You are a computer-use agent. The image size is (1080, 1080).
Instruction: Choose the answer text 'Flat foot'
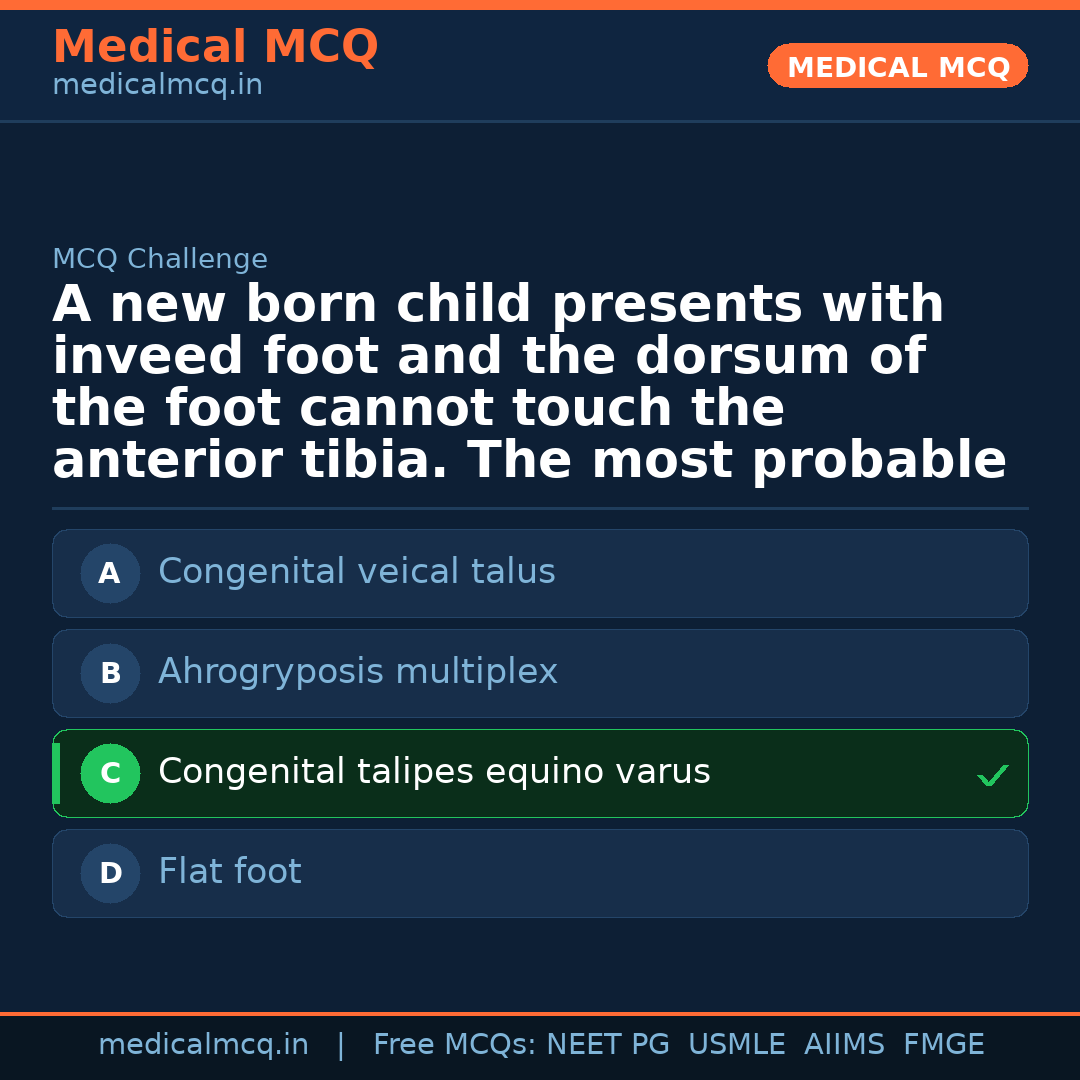pyautogui.click(x=229, y=872)
